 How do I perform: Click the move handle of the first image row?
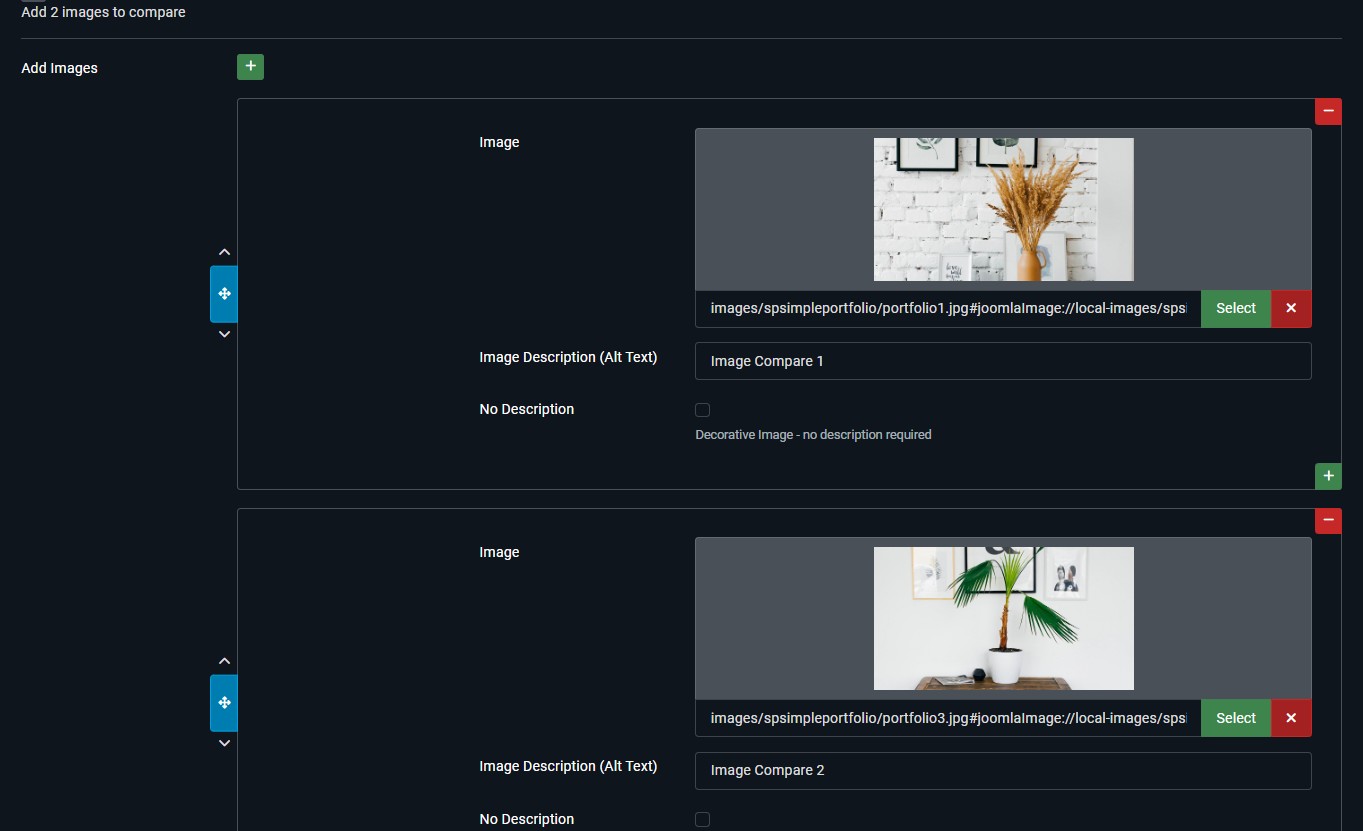(x=224, y=294)
